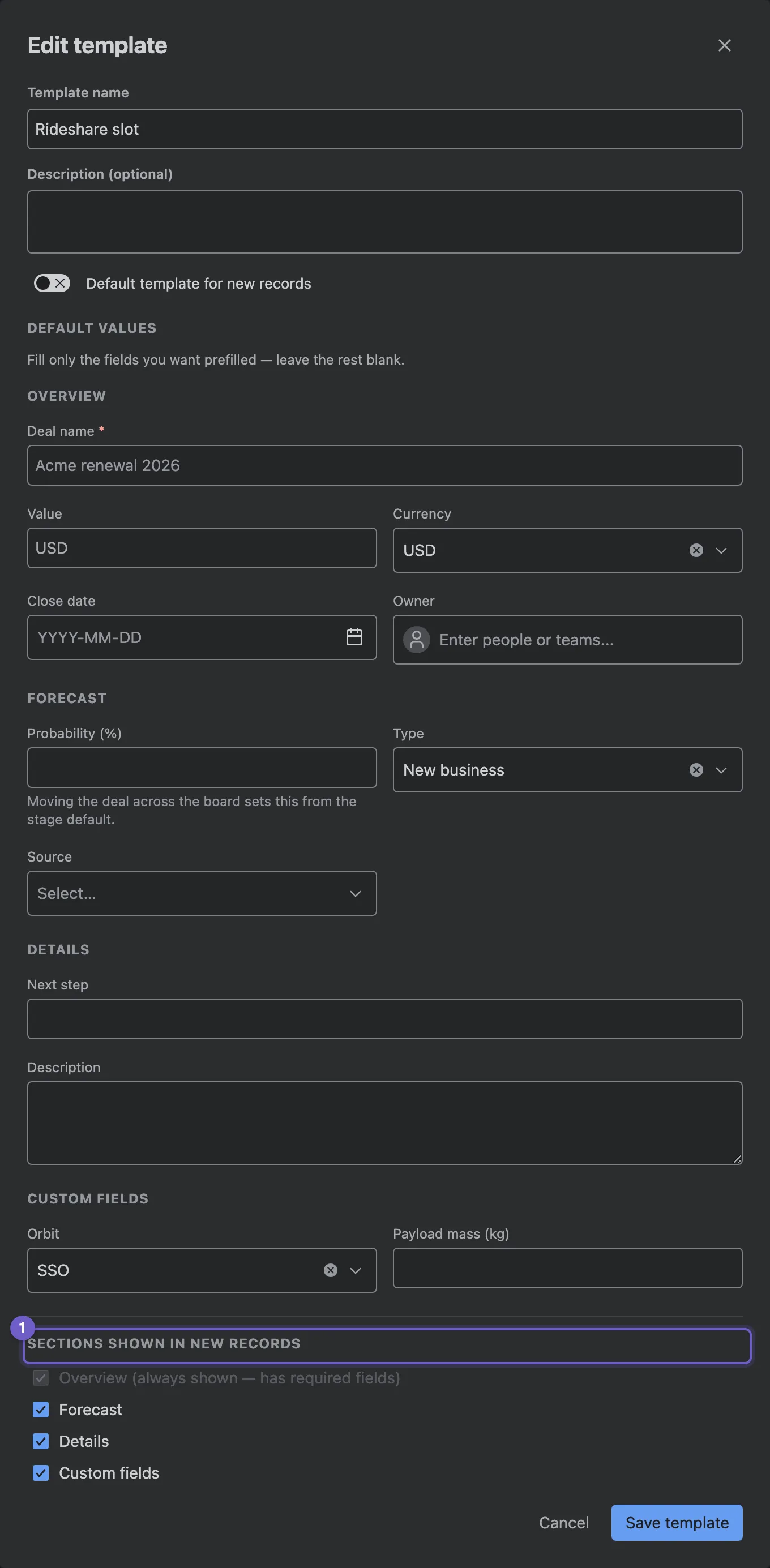Focus the Deal name field

pos(384,465)
